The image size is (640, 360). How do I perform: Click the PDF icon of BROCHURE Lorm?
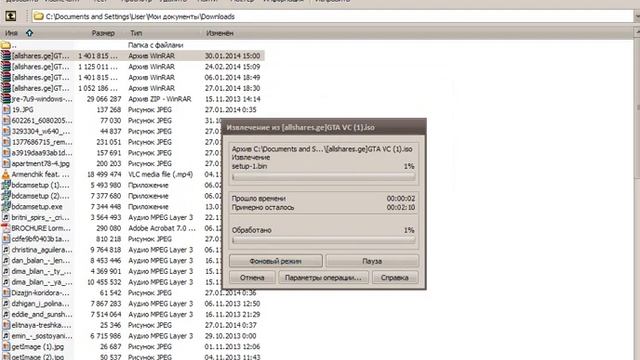(6, 228)
